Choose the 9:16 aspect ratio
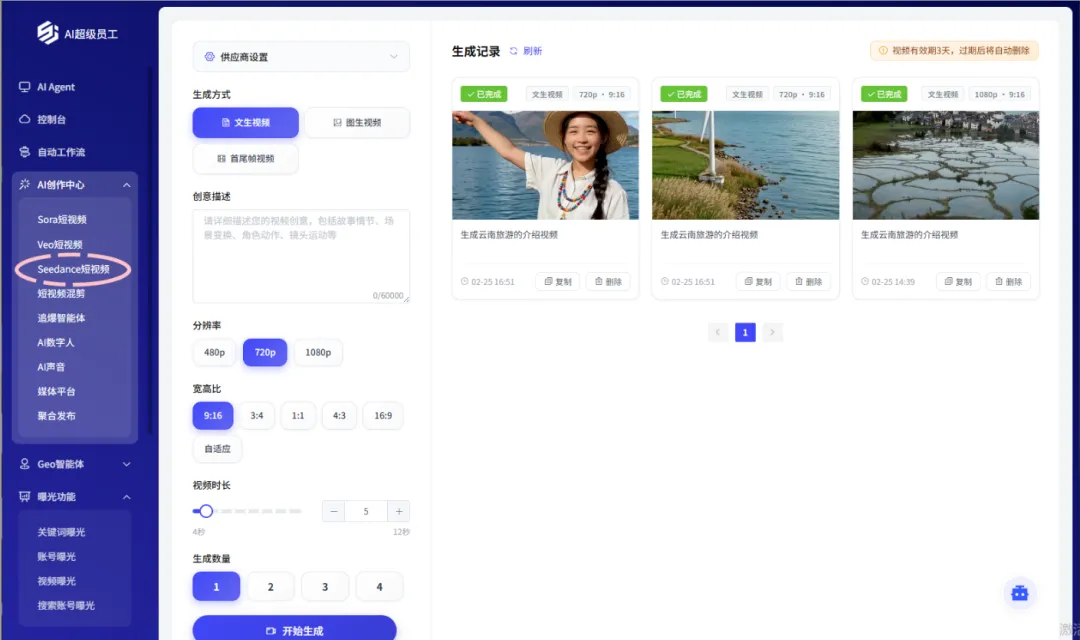Image resolution: width=1080 pixels, height=640 pixels. [x=213, y=415]
